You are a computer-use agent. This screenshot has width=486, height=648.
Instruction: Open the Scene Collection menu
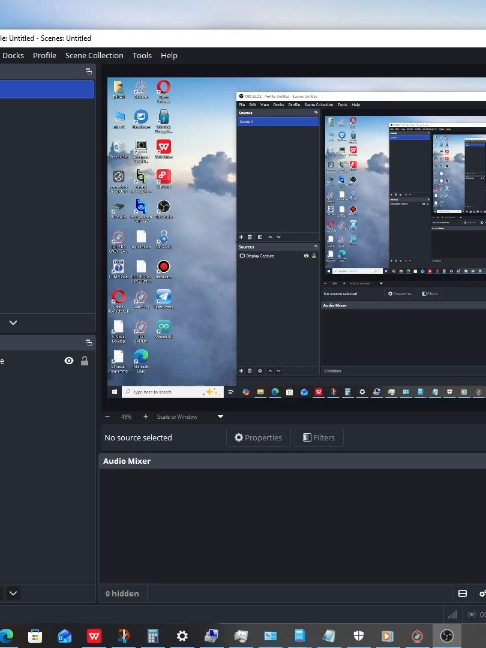click(94, 55)
